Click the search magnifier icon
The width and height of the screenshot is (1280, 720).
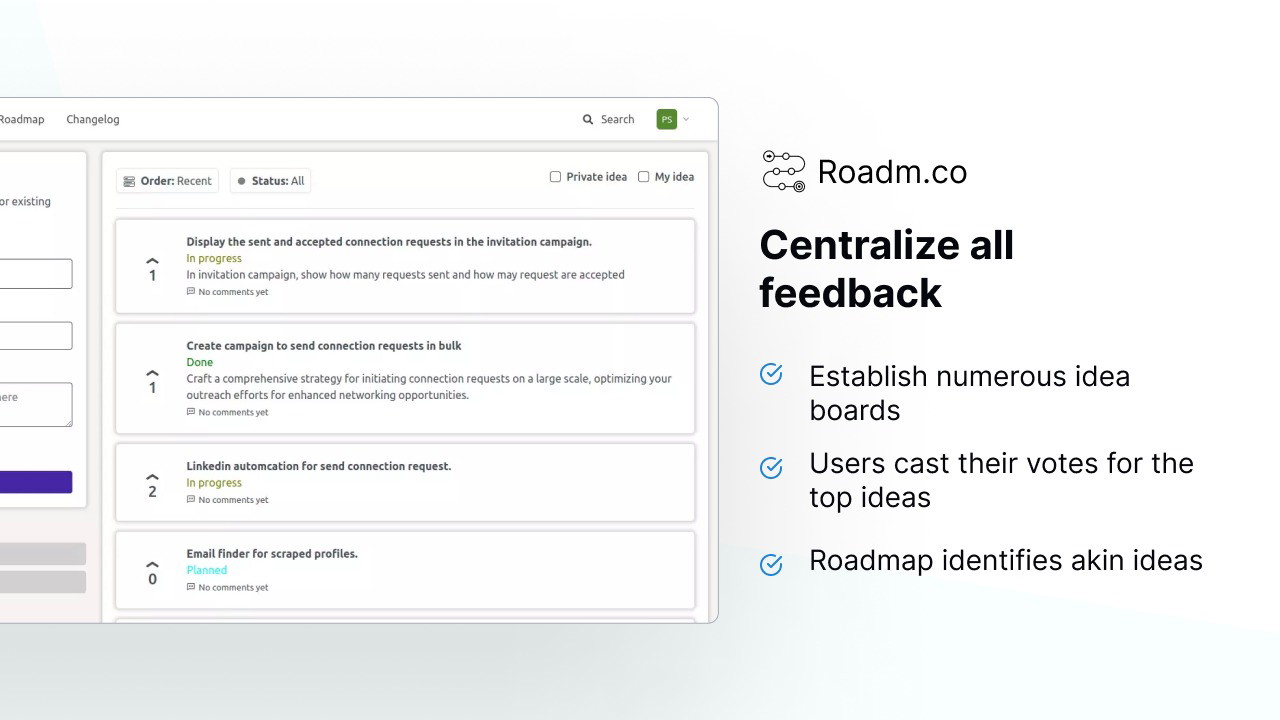(588, 120)
